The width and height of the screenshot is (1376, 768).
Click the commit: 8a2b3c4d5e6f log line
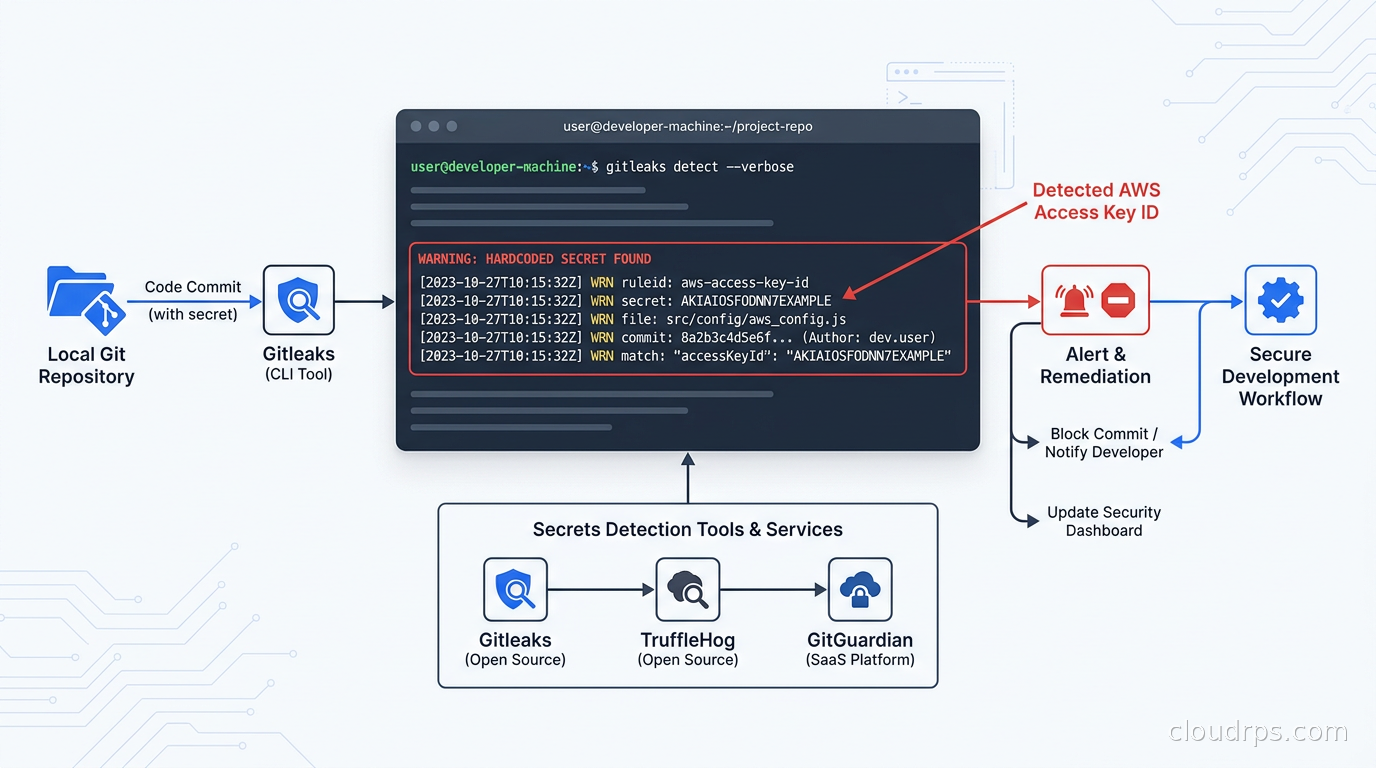[x=677, y=337]
